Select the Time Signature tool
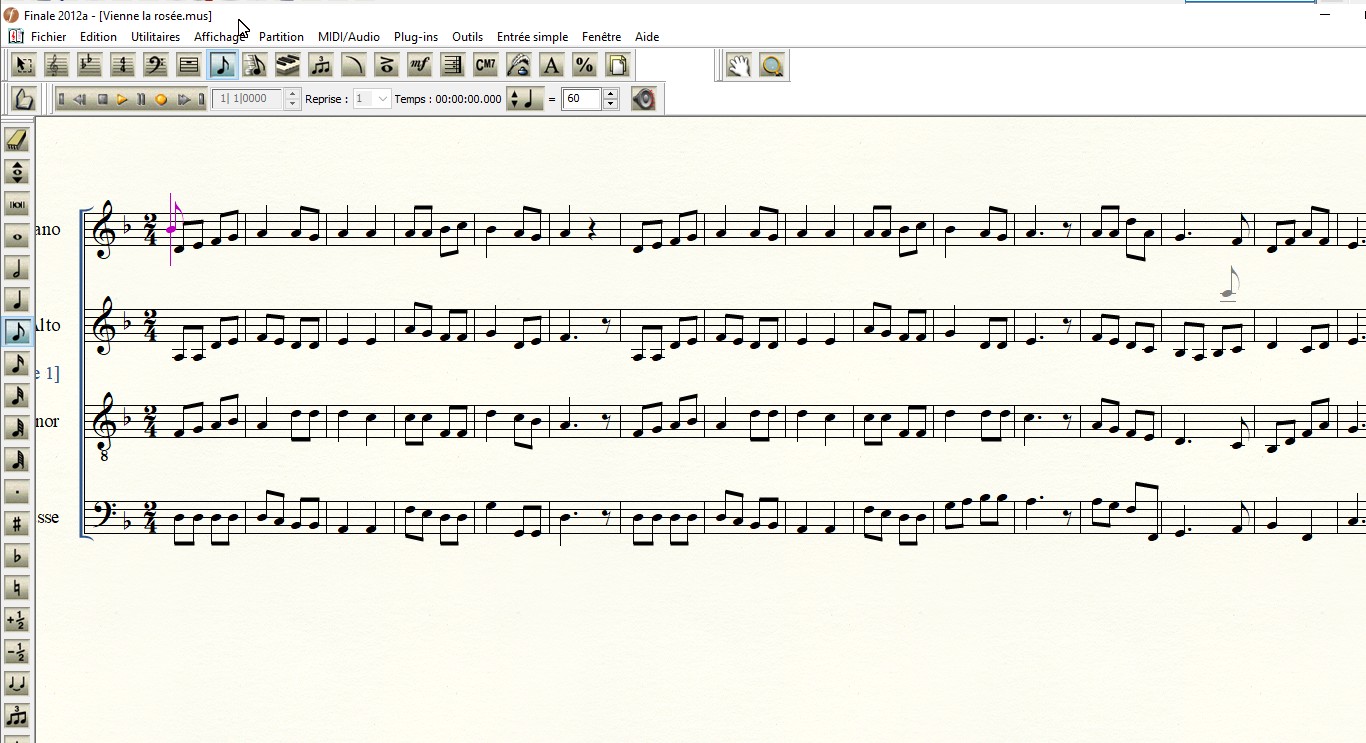This screenshot has width=1366, height=743. point(123,65)
